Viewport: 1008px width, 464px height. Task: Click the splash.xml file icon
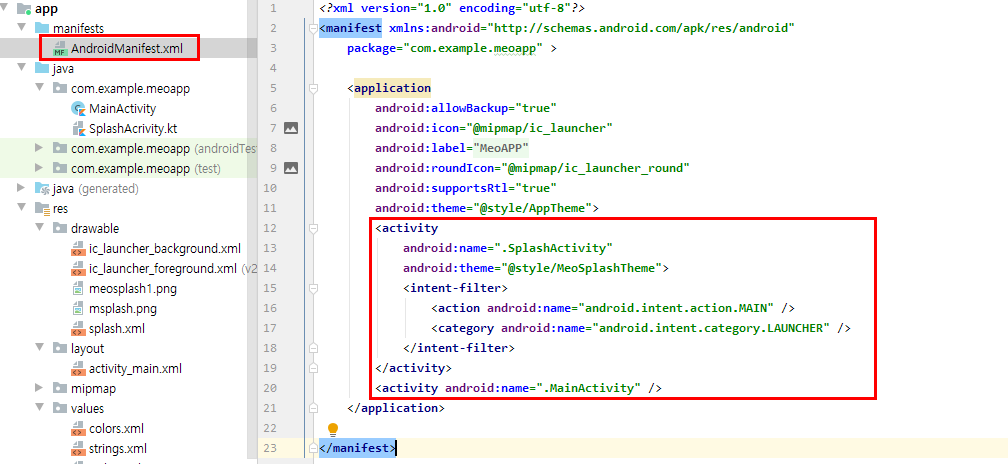pyautogui.click(x=78, y=328)
